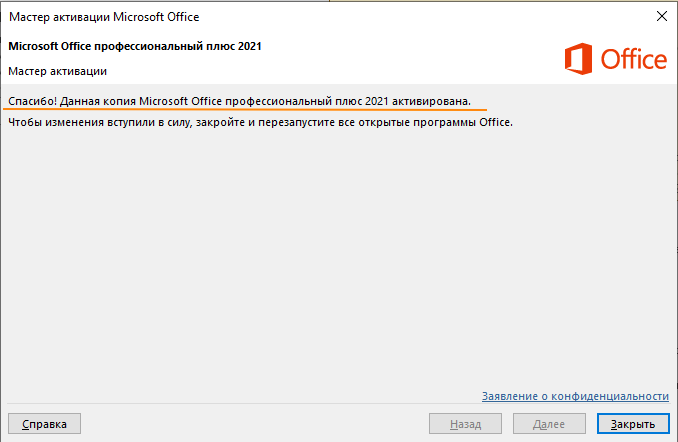Click the orange Office logo icon
Viewport: 678px width, 442px height.
[x=578, y=59]
